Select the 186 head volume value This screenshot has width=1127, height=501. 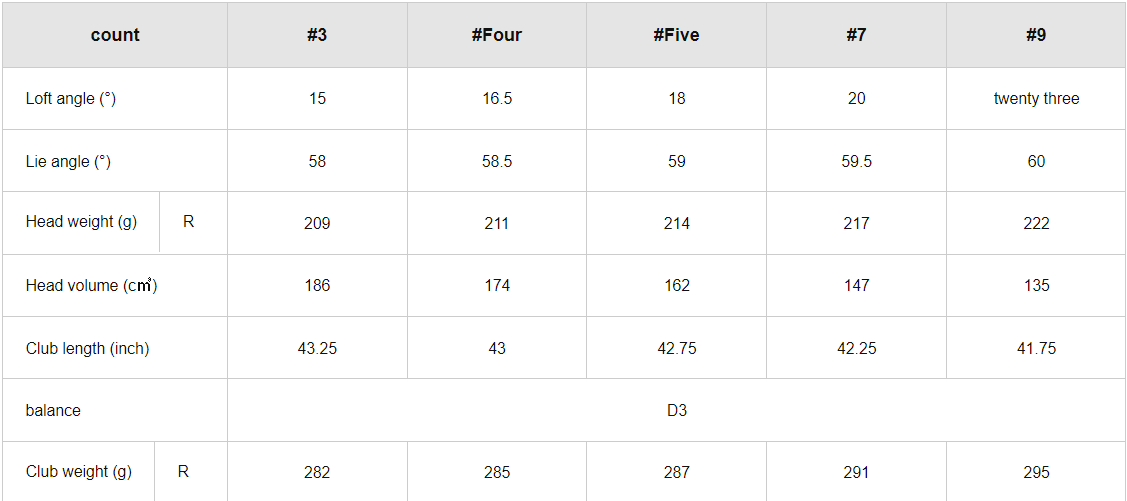tap(317, 285)
